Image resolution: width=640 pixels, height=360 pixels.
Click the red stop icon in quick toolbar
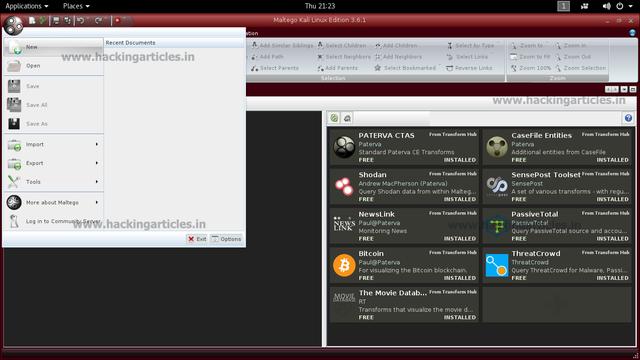(117, 20)
